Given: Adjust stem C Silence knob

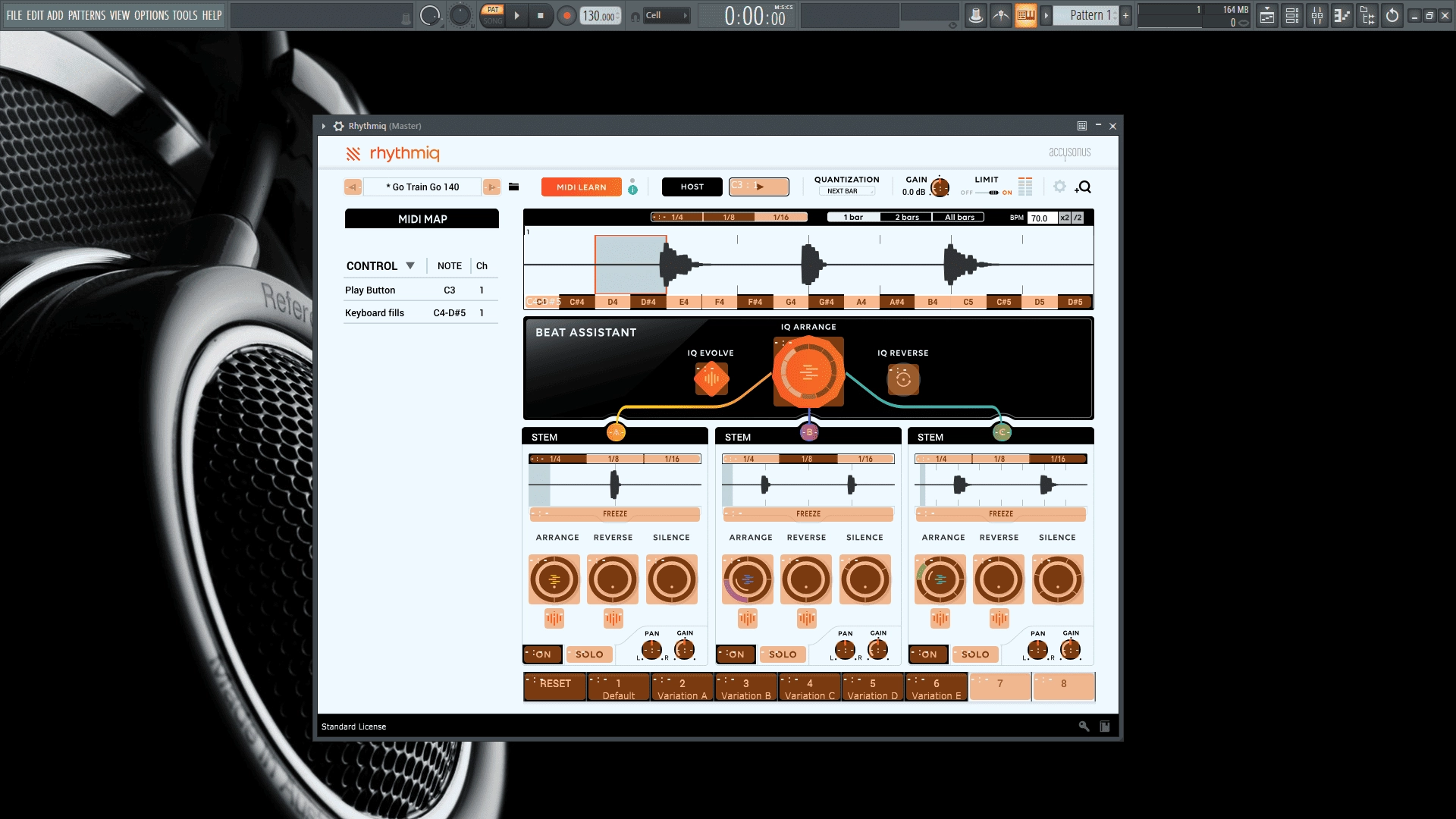Looking at the screenshot, I should click(x=1057, y=579).
